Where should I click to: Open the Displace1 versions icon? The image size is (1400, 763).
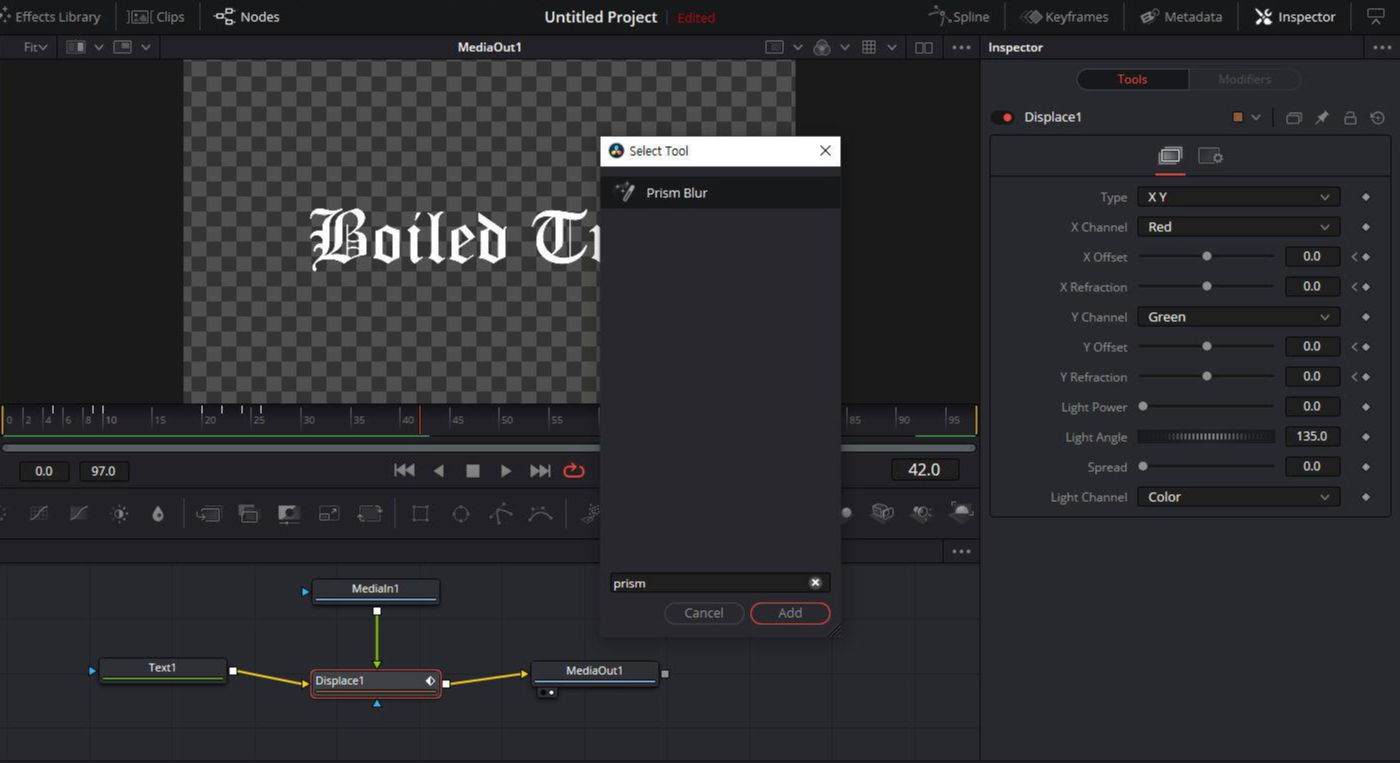(1293, 118)
